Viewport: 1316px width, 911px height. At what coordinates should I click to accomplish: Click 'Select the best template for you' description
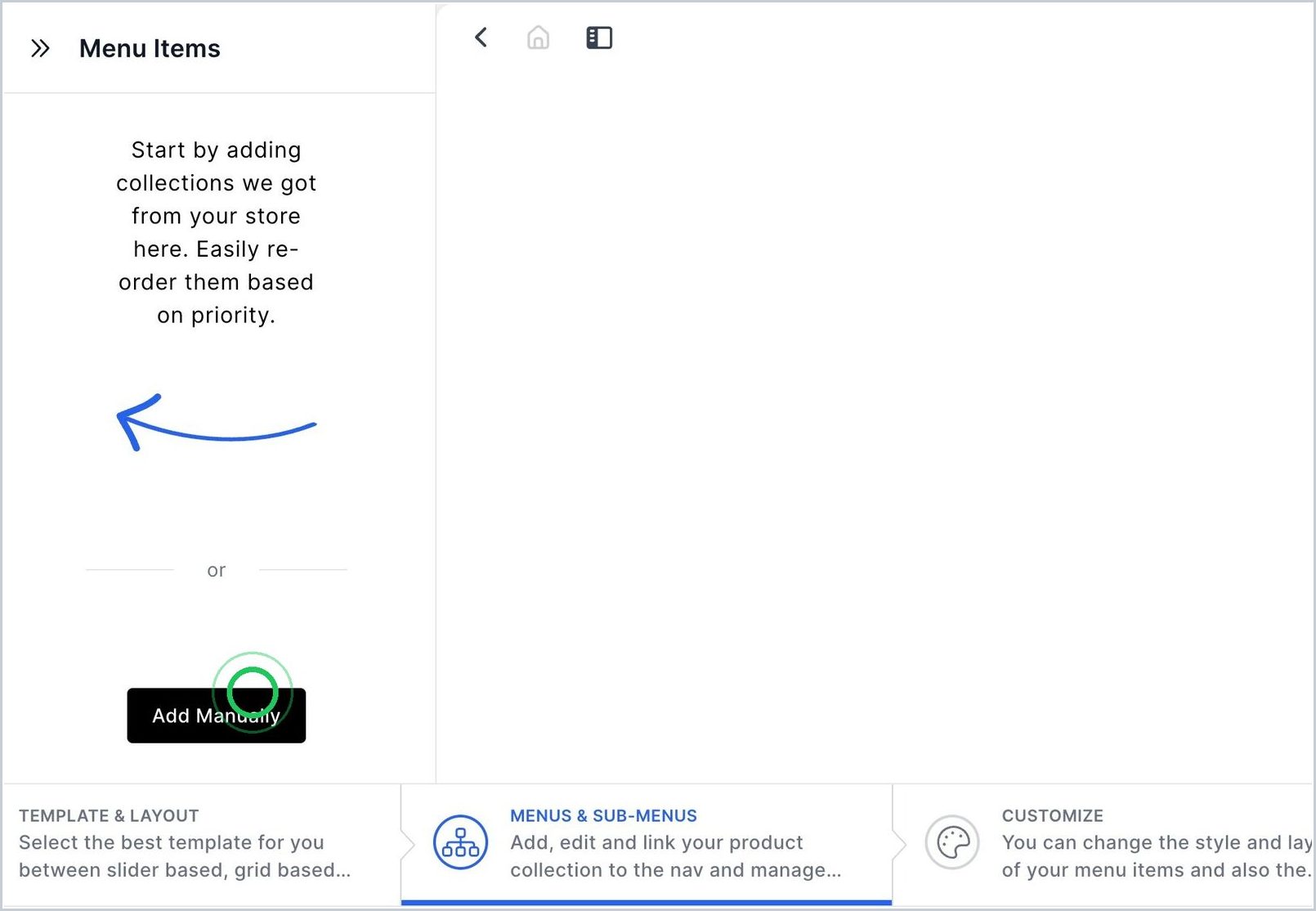pyautogui.click(x=185, y=856)
